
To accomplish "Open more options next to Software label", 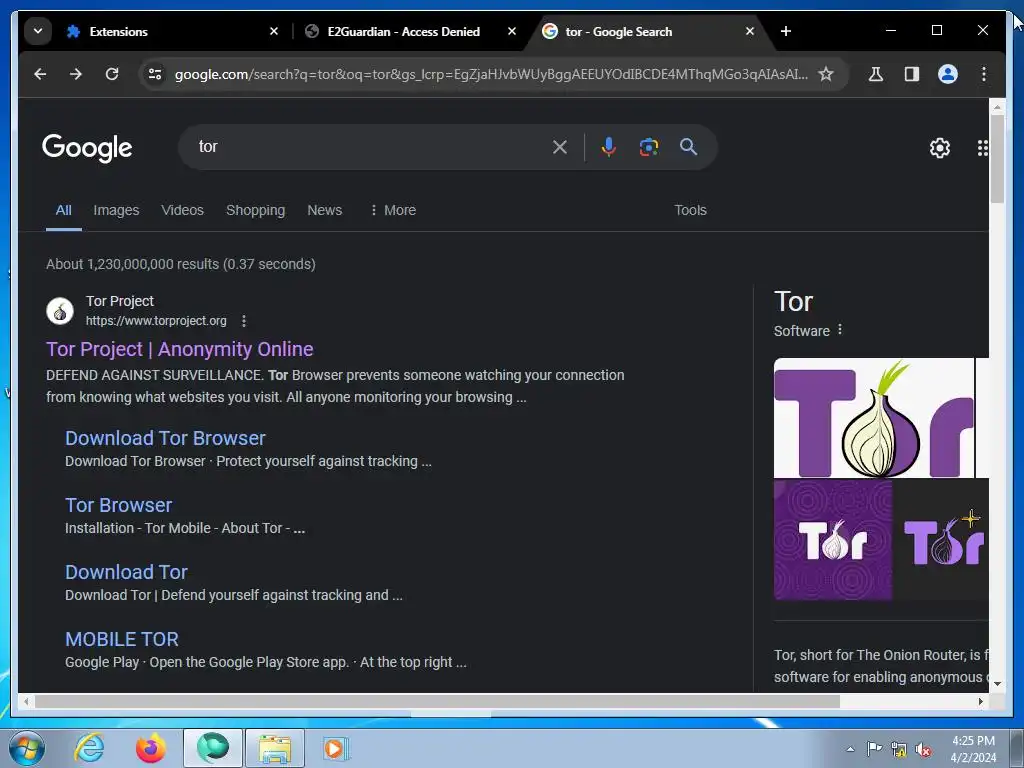I will coord(840,330).
